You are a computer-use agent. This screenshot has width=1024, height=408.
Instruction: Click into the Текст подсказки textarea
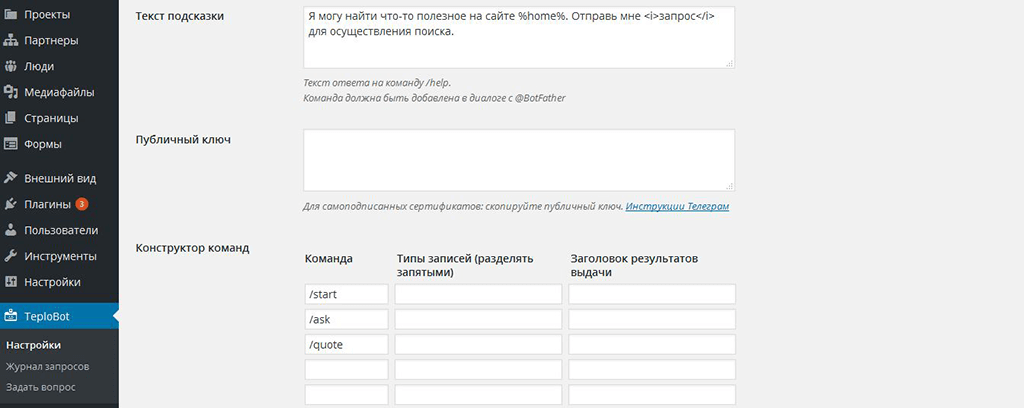(519, 37)
